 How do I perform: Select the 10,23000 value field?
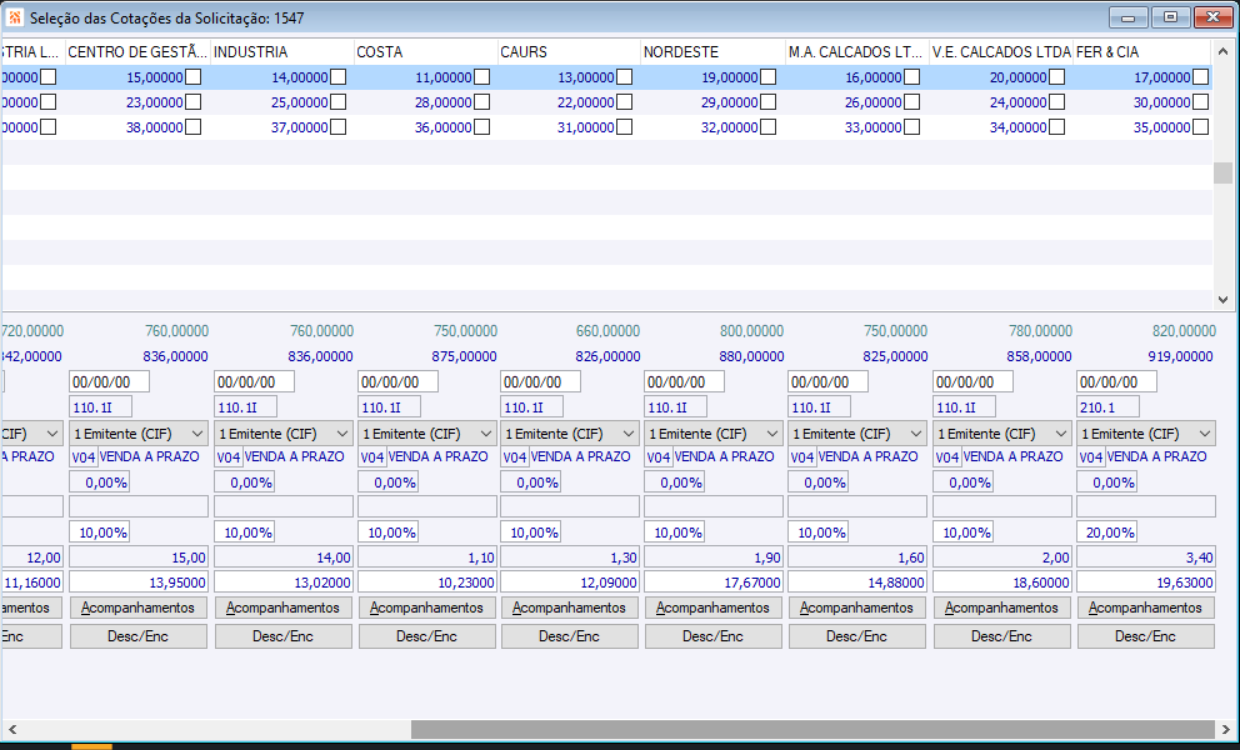pos(427,582)
